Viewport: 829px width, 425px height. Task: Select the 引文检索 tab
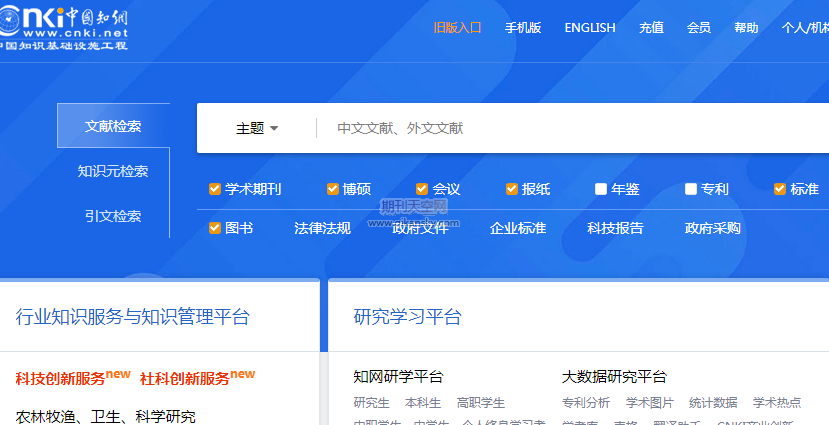click(113, 216)
